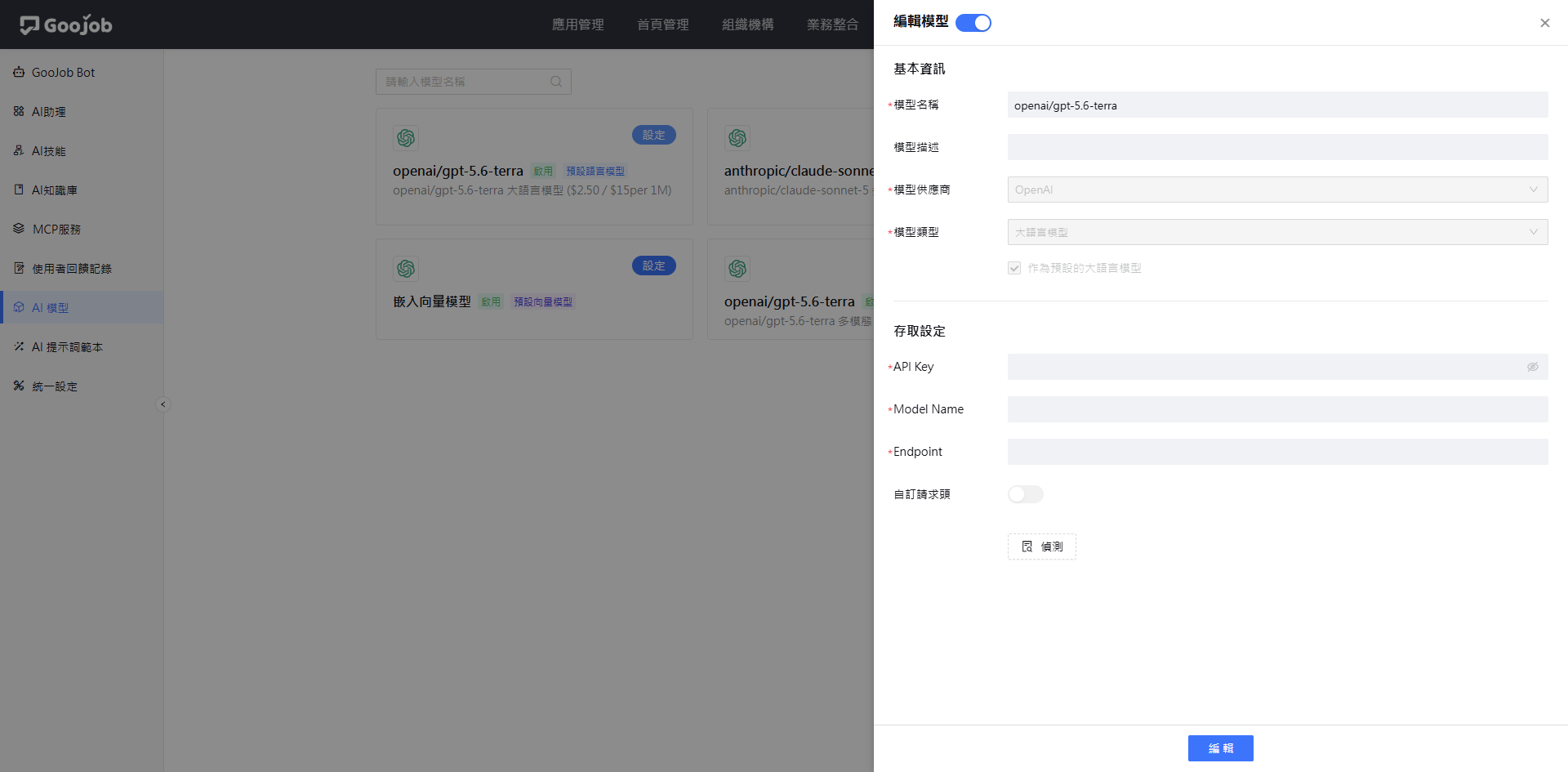Viewport: 1568px width, 772px height.
Task: Click the 預設語言模型 tag
Action: 595,171
